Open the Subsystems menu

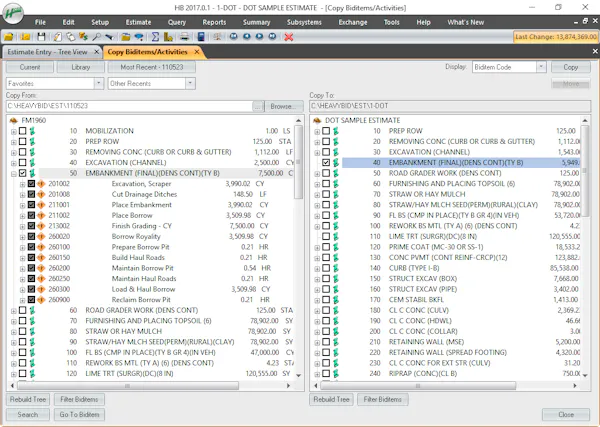[x=304, y=22]
